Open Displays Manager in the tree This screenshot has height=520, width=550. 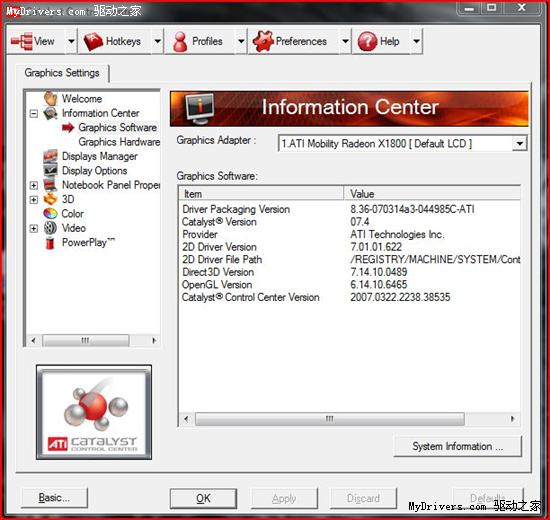[100, 156]
